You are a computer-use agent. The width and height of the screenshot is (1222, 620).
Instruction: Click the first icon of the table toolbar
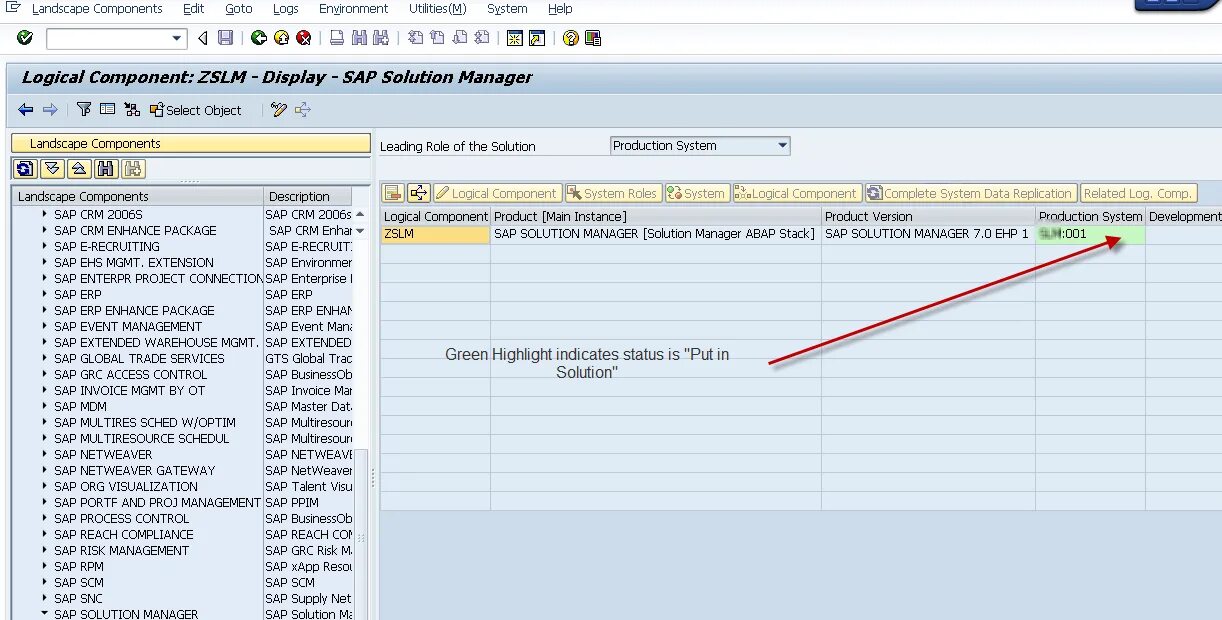[393, 193]
